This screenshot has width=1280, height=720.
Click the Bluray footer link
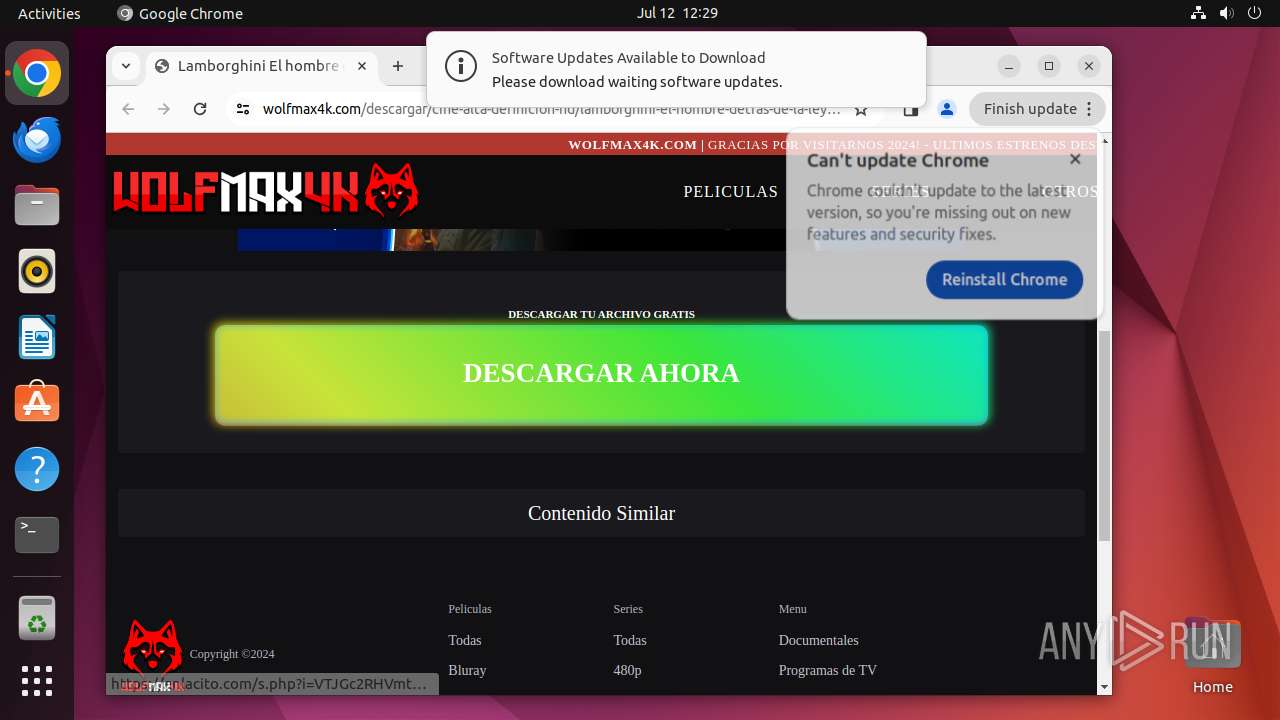(x=467, y=670)
